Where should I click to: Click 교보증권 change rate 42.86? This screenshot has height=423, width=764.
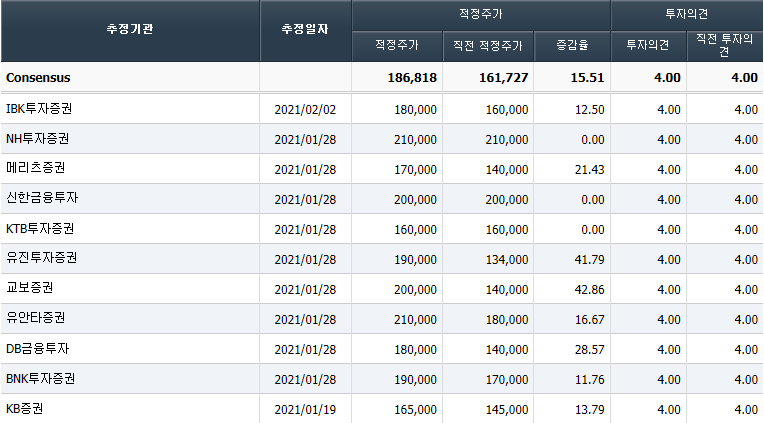(590, 289)
